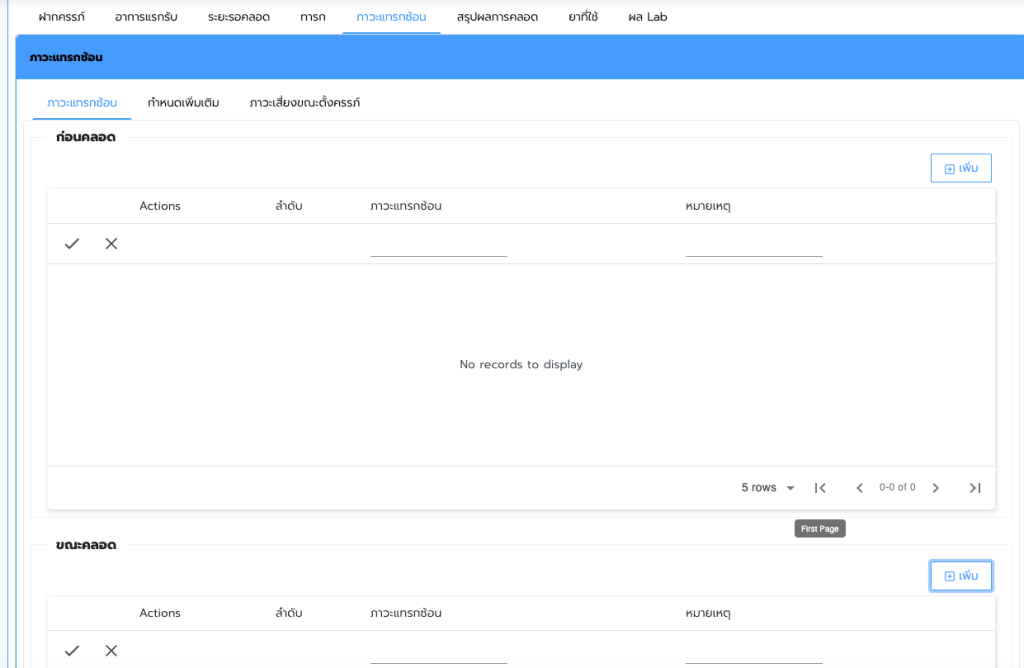Select the กำหนดเพิ่มเติม sub-tab
Screen dimensions: 1024x668
(x=183, y=103)
